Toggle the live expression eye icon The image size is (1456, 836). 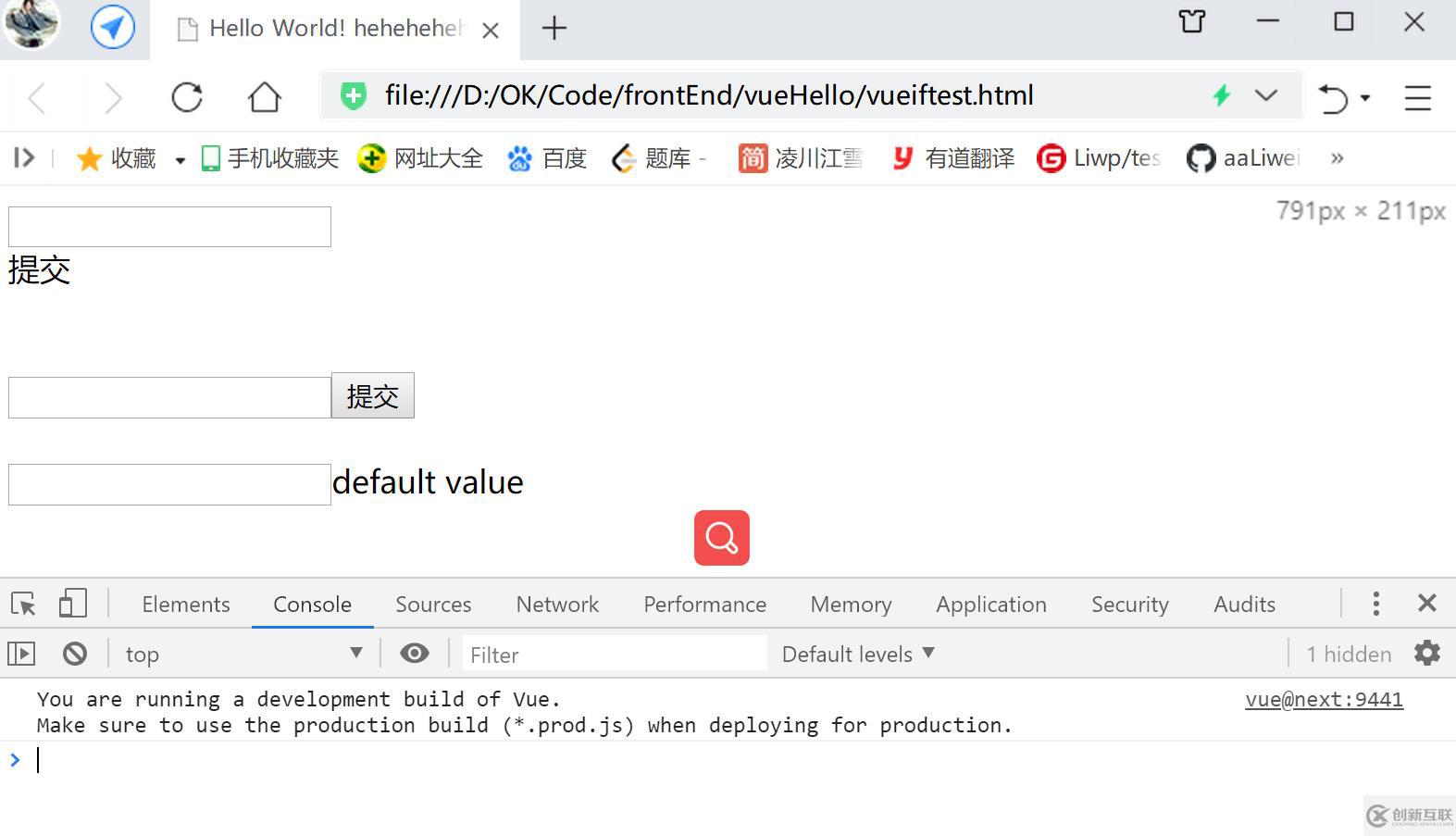414,654
